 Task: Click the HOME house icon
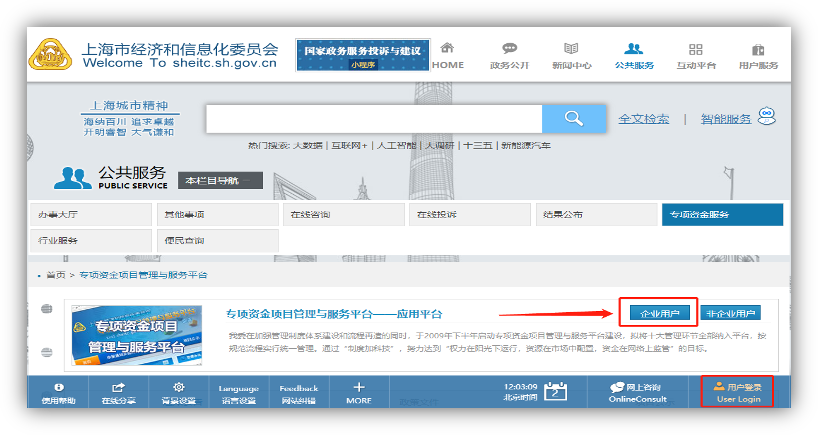tap(447, 49)
